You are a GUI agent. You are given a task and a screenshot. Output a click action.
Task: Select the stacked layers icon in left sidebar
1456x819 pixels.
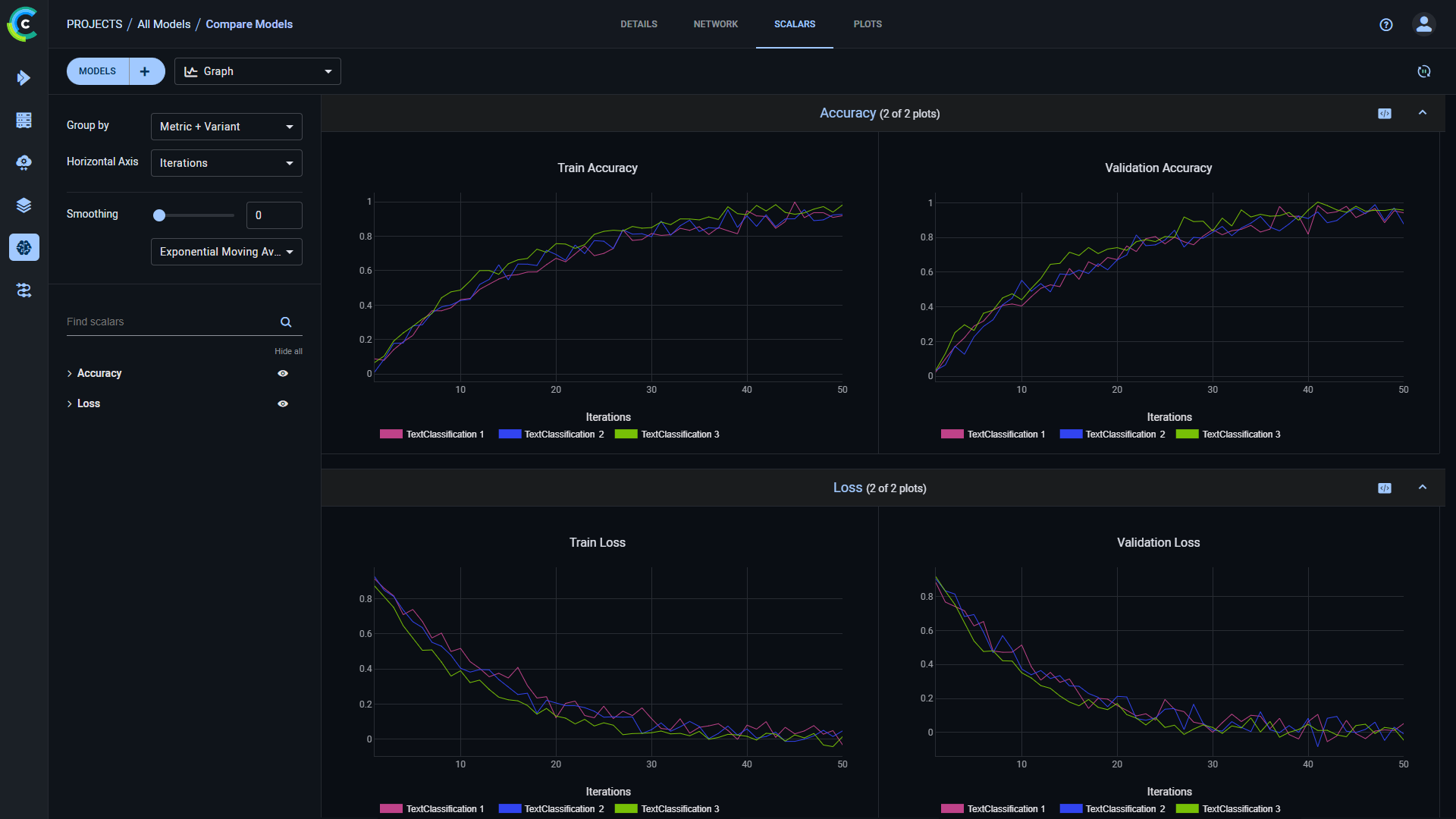click(x=24, y=205)
